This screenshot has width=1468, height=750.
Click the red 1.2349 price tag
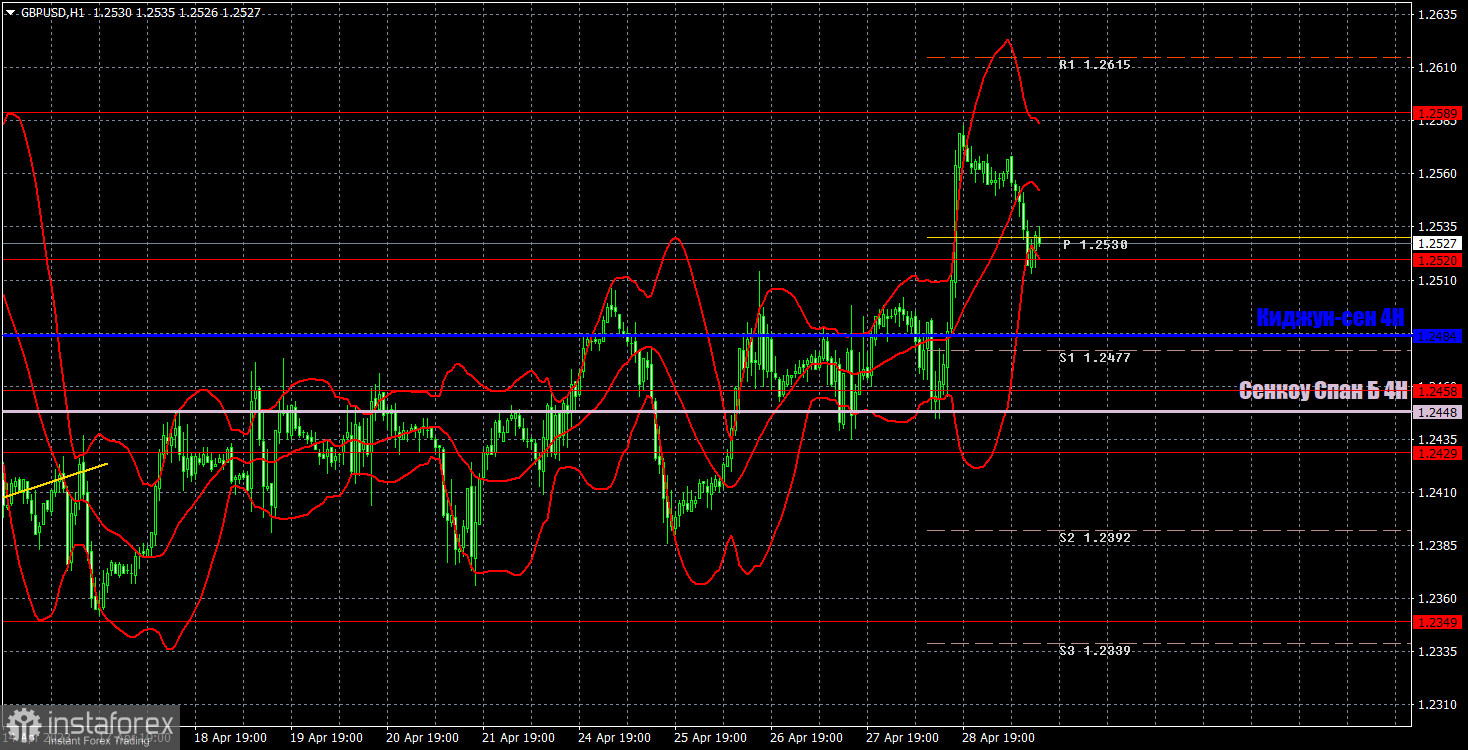coord(1438,622)
